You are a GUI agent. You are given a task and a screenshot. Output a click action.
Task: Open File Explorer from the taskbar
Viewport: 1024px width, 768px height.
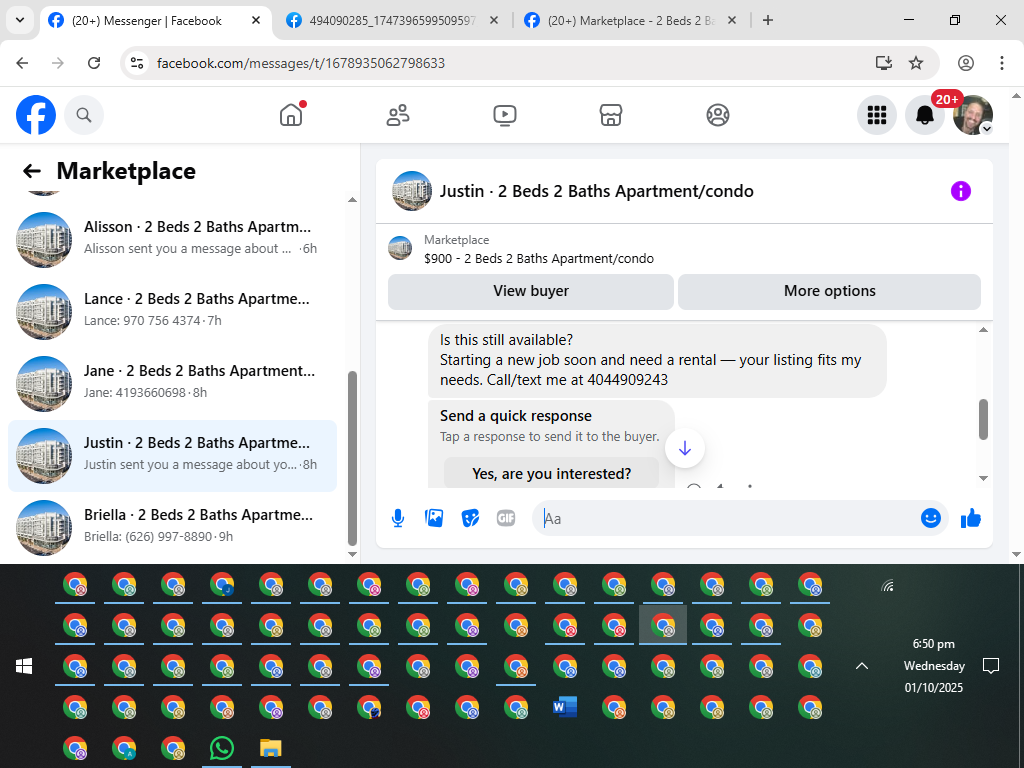(270, 748)
